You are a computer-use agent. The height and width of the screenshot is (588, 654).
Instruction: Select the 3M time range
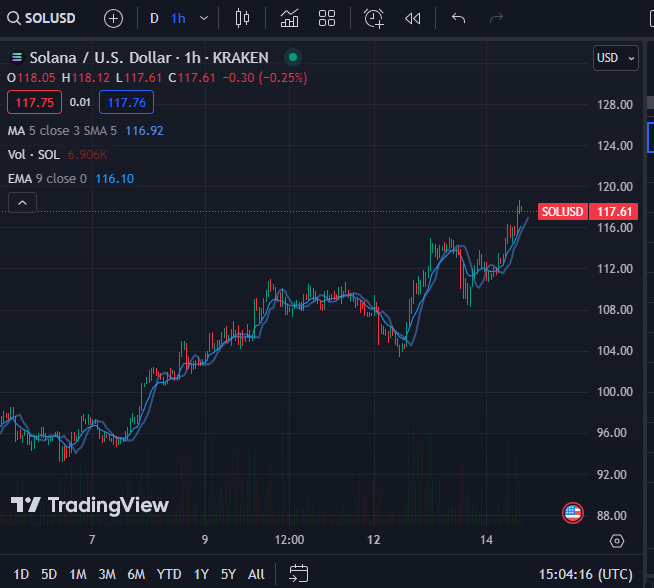[x=107, y=574]
